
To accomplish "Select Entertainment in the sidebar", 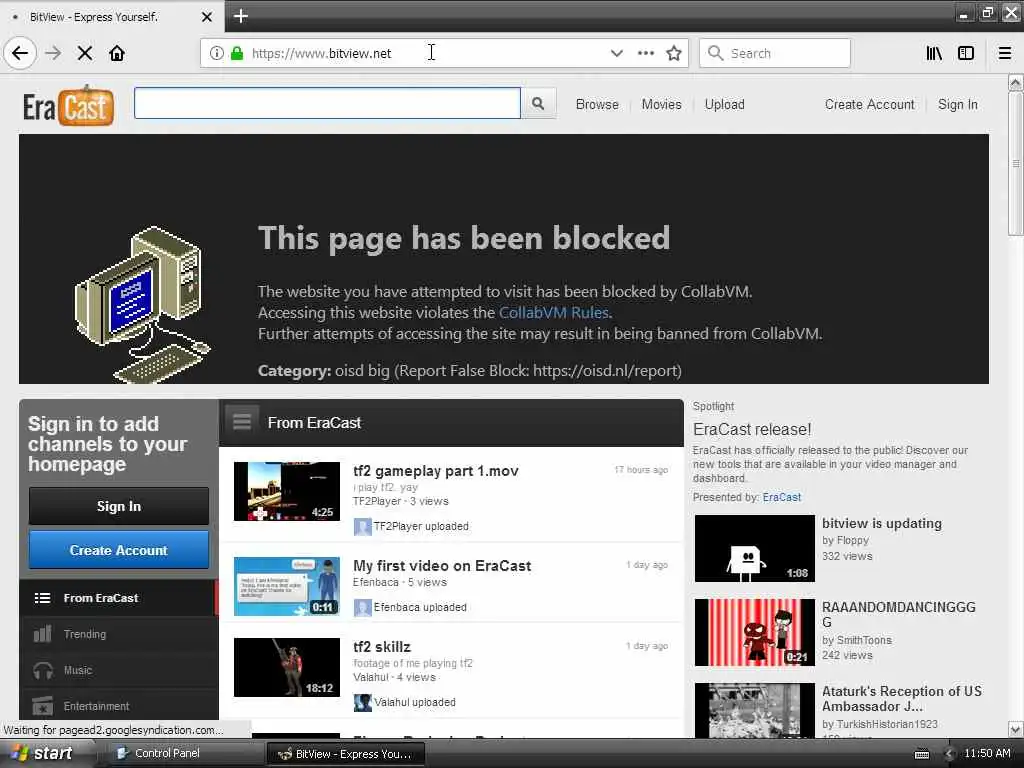I will coord(119,706).
